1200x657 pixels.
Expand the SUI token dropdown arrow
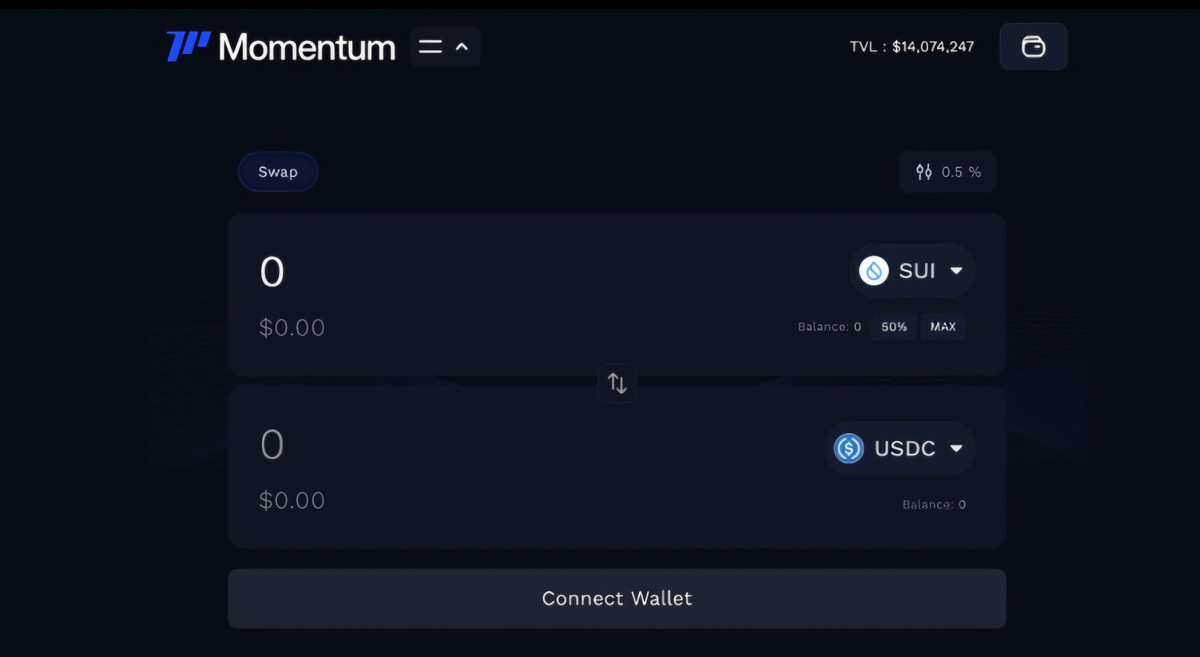click(x=956, y=270)
